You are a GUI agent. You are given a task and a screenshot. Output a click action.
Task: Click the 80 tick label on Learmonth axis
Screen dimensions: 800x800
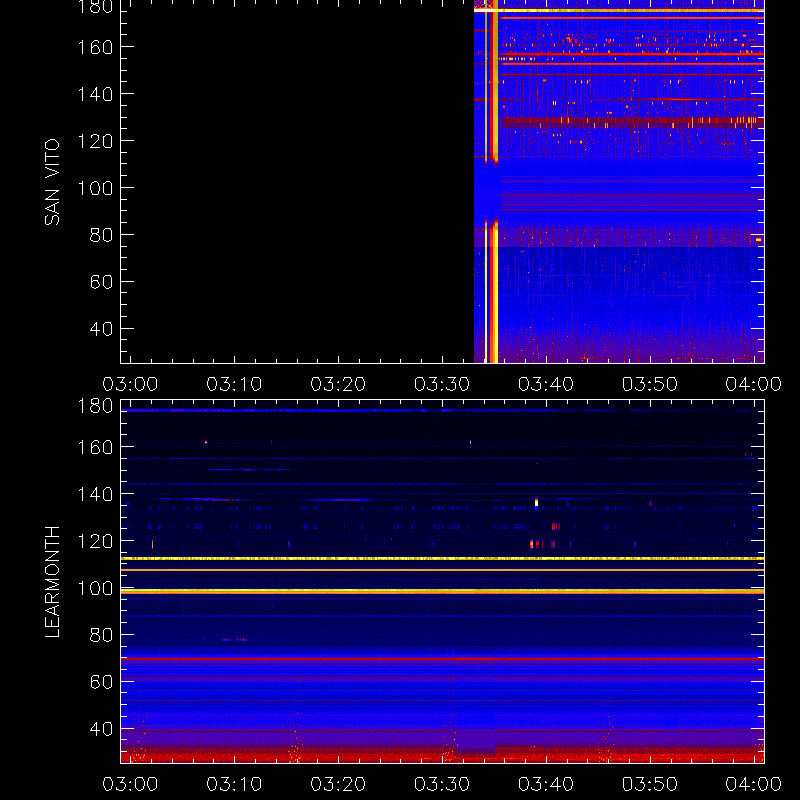pos(101,635)
